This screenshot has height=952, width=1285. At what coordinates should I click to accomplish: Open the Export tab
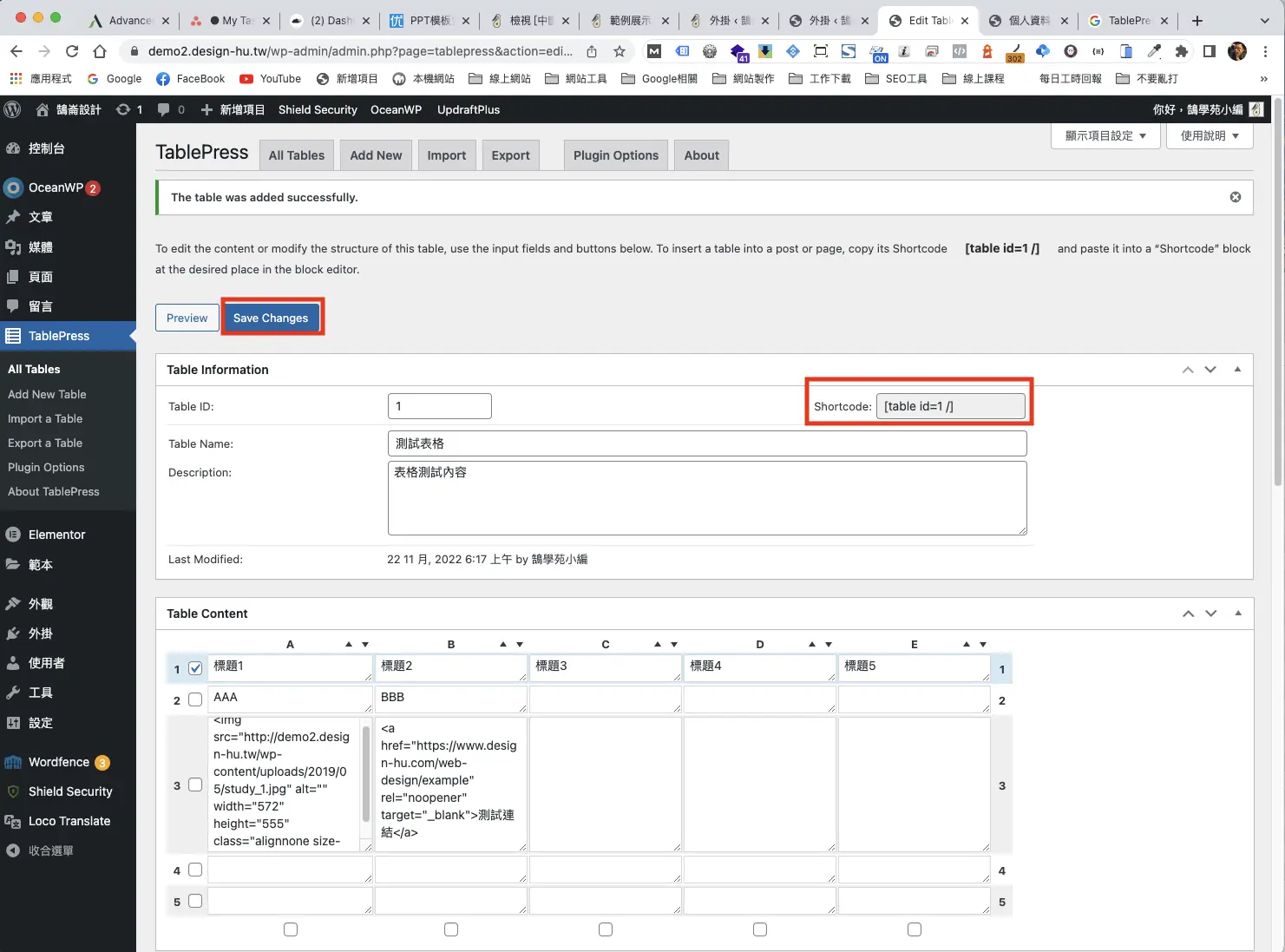(x=510, y=155)
